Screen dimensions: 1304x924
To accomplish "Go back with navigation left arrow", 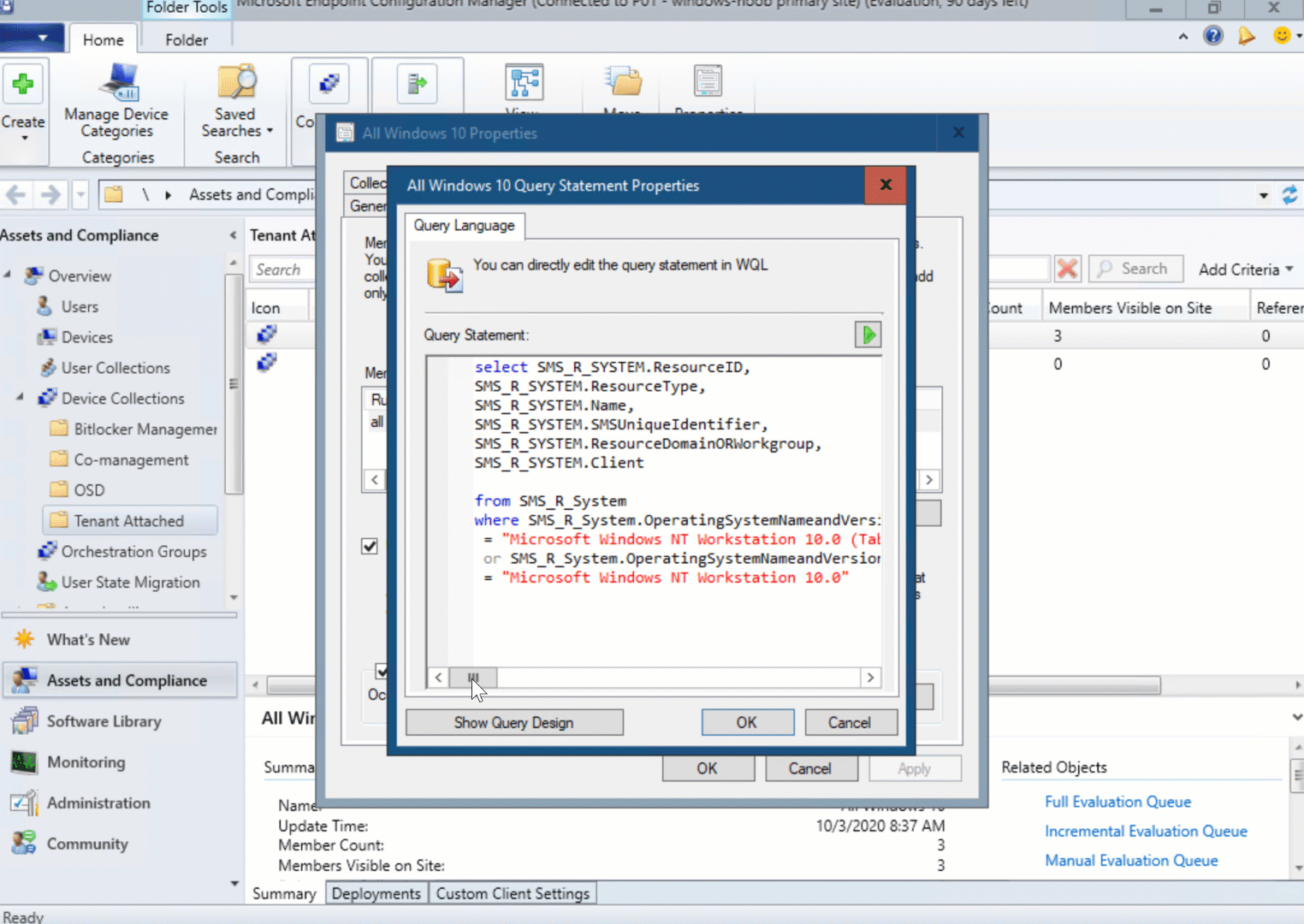I will pos(15,195).
